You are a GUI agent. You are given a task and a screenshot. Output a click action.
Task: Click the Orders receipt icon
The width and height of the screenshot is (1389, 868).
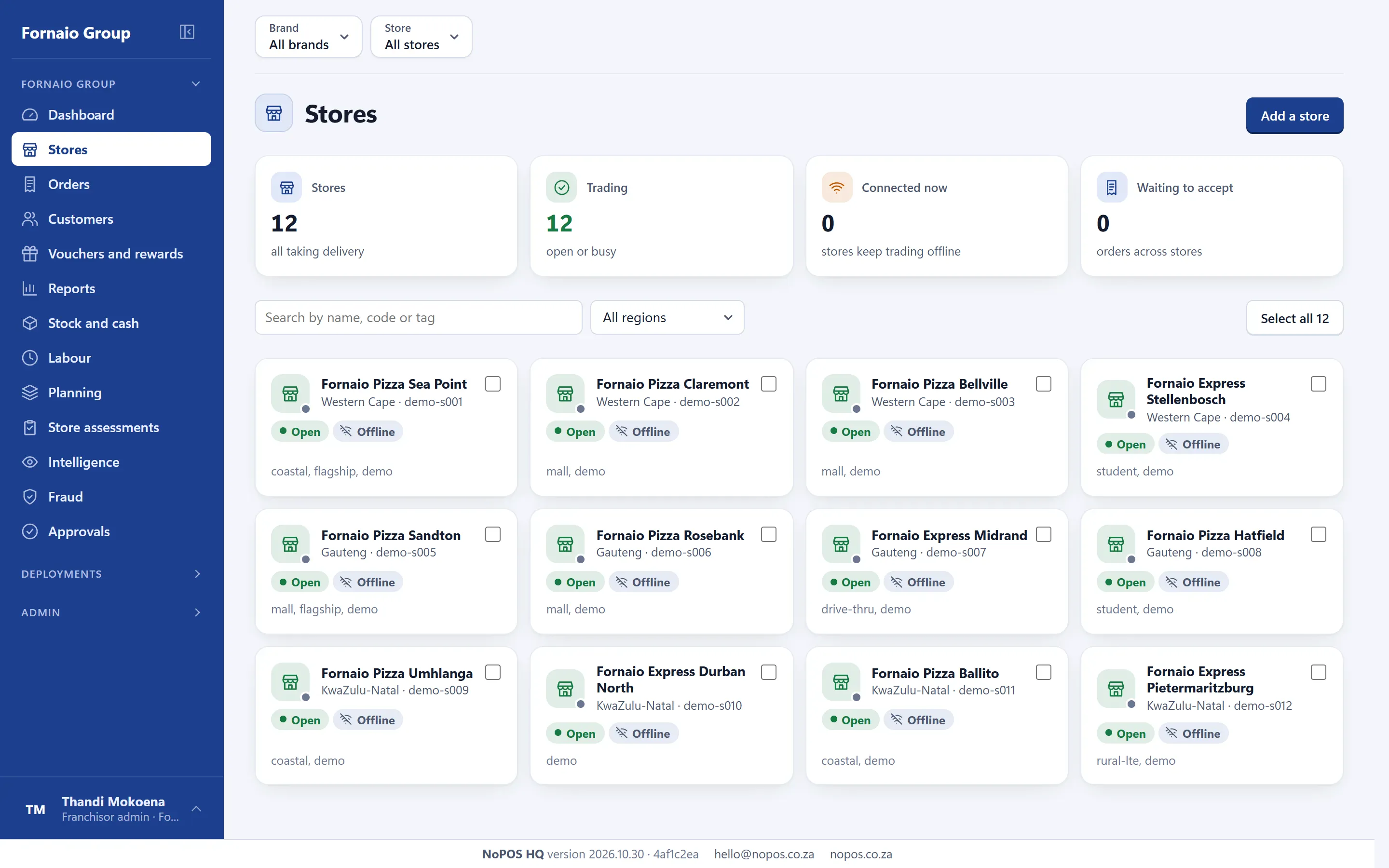[x=30, y=184]
